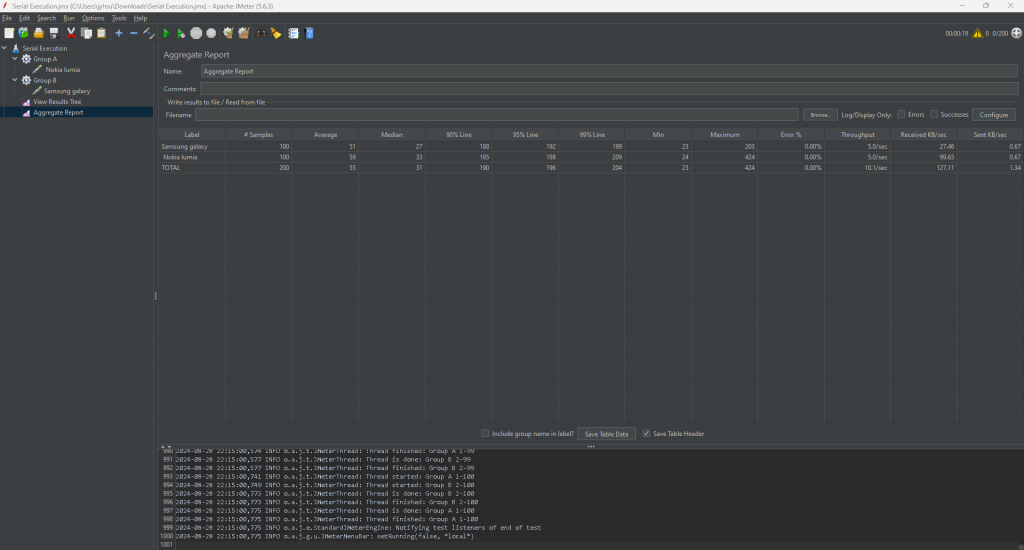Click the Configure button

pos(993,115)
